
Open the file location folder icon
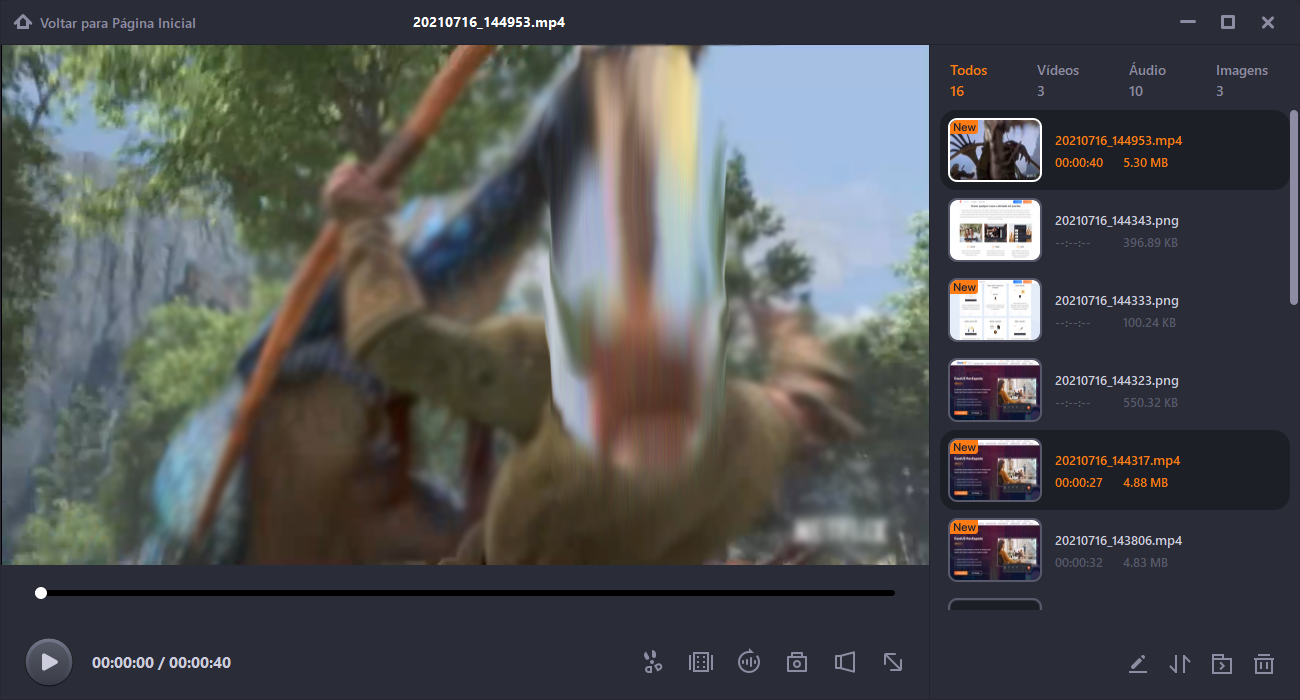1222,663
